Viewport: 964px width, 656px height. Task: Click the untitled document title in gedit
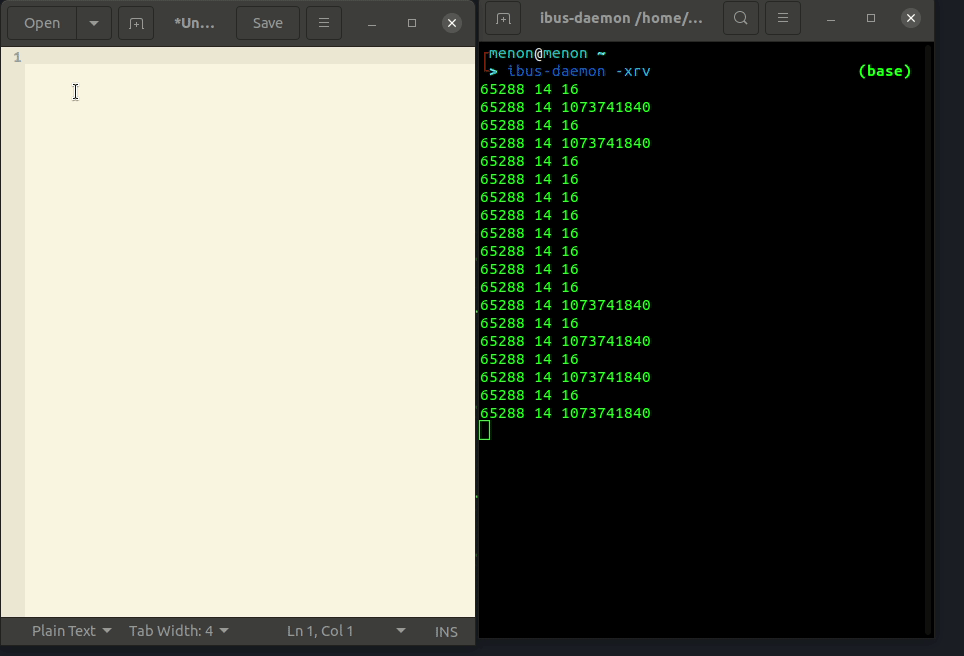pyautogui.click(x=194, y=23)
